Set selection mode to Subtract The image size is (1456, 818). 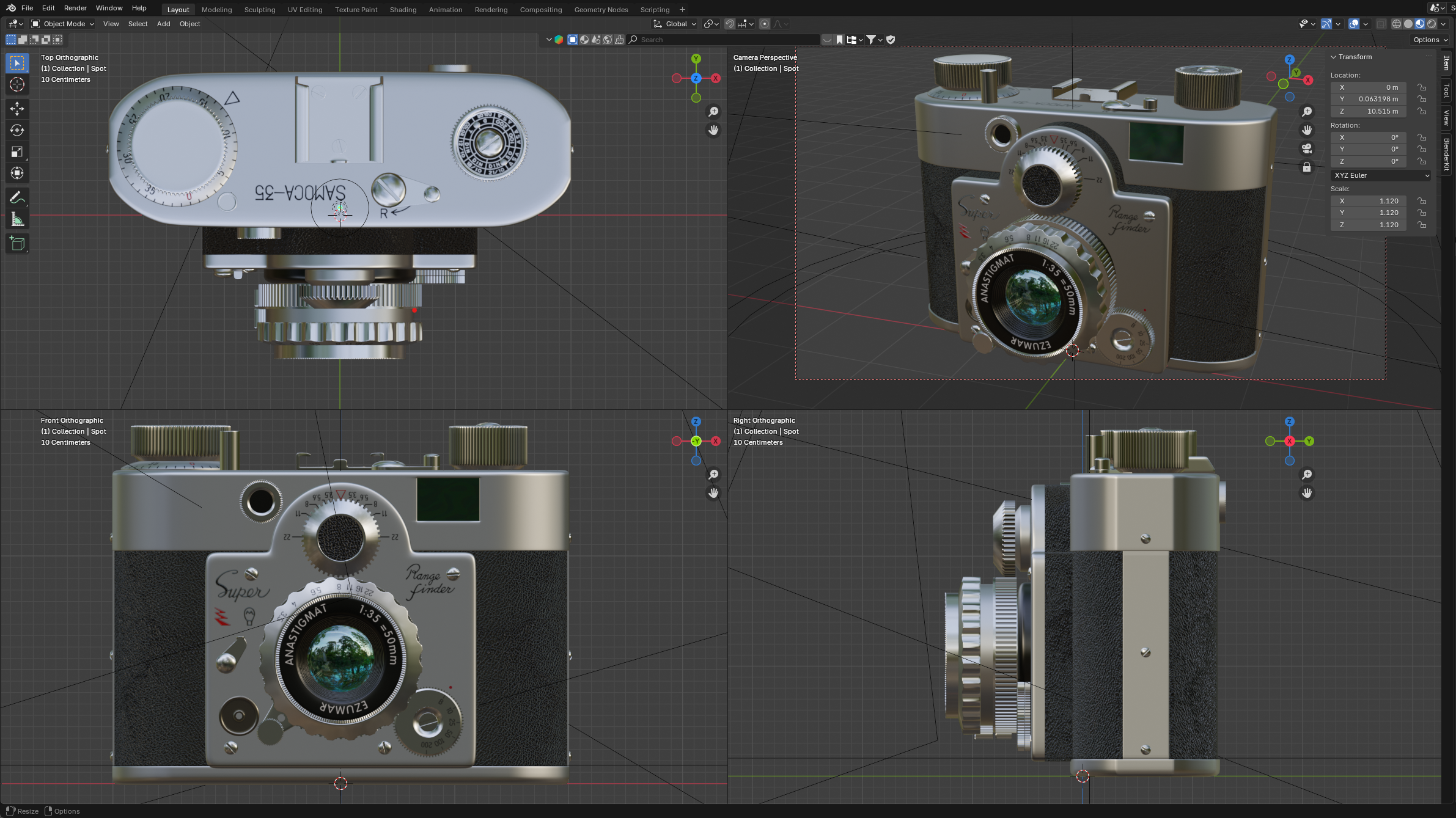pyautogui.click(x=34, y=40)
